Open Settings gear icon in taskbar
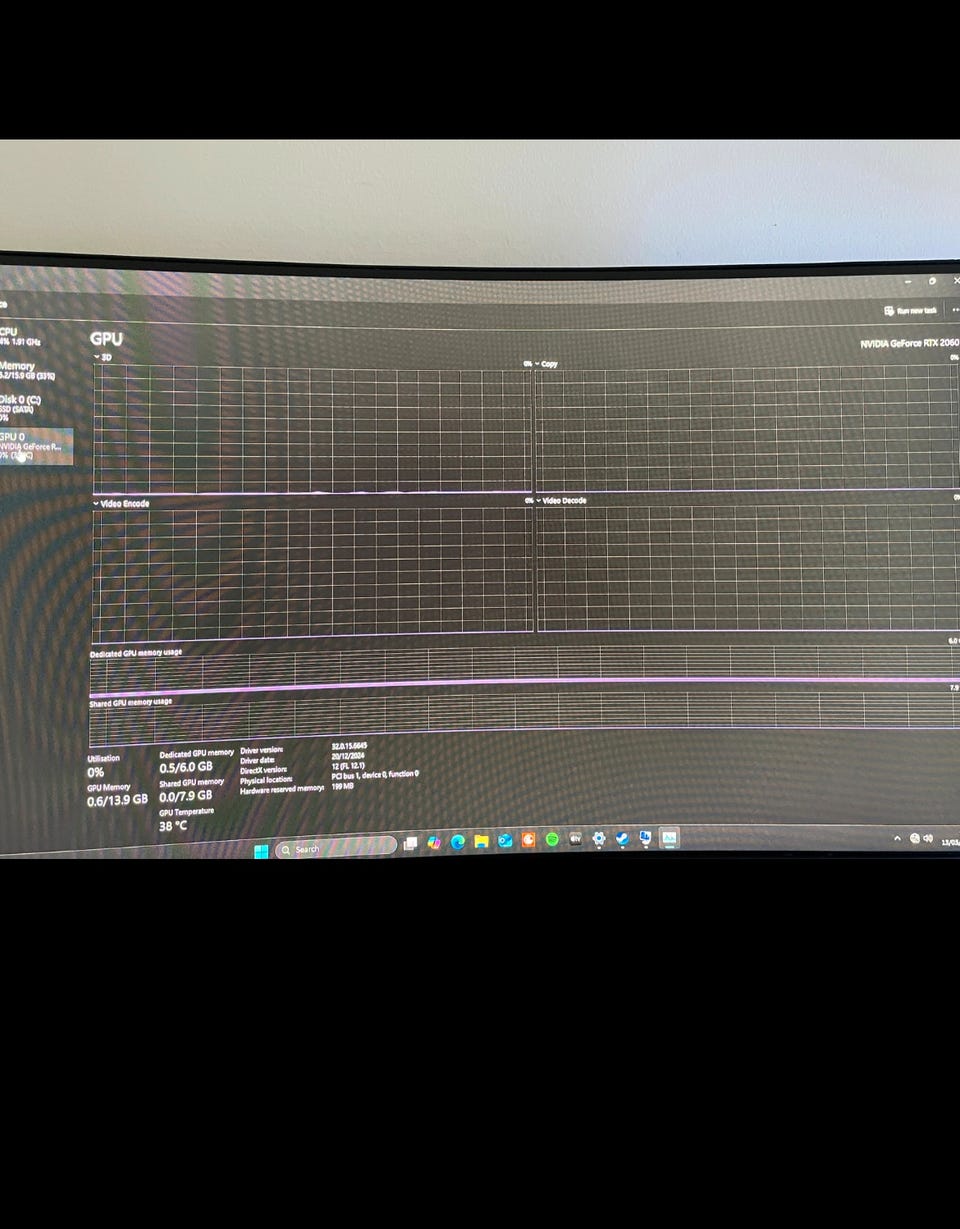Image resolution: width=960 pixels, height=1229 pixels. pos(599,840)
